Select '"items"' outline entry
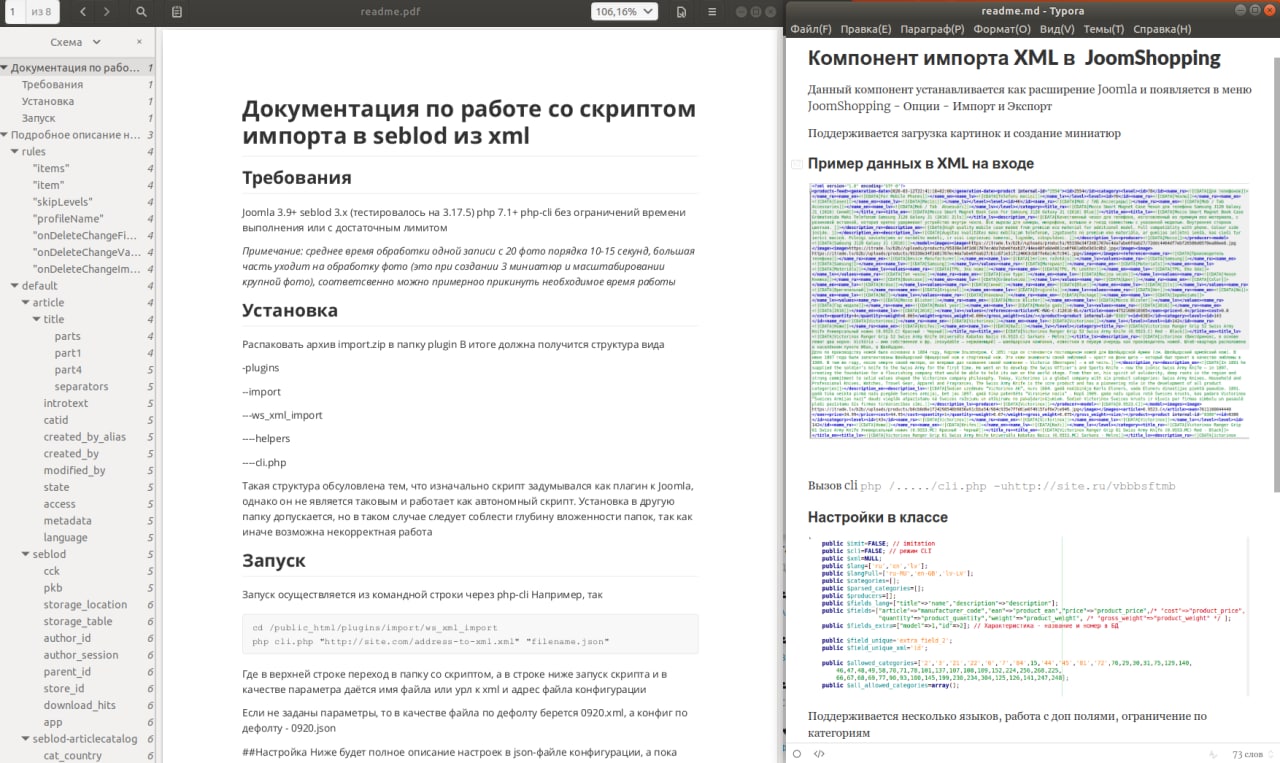The width and height of the screenshot is (1280, 763). [51, 169]
